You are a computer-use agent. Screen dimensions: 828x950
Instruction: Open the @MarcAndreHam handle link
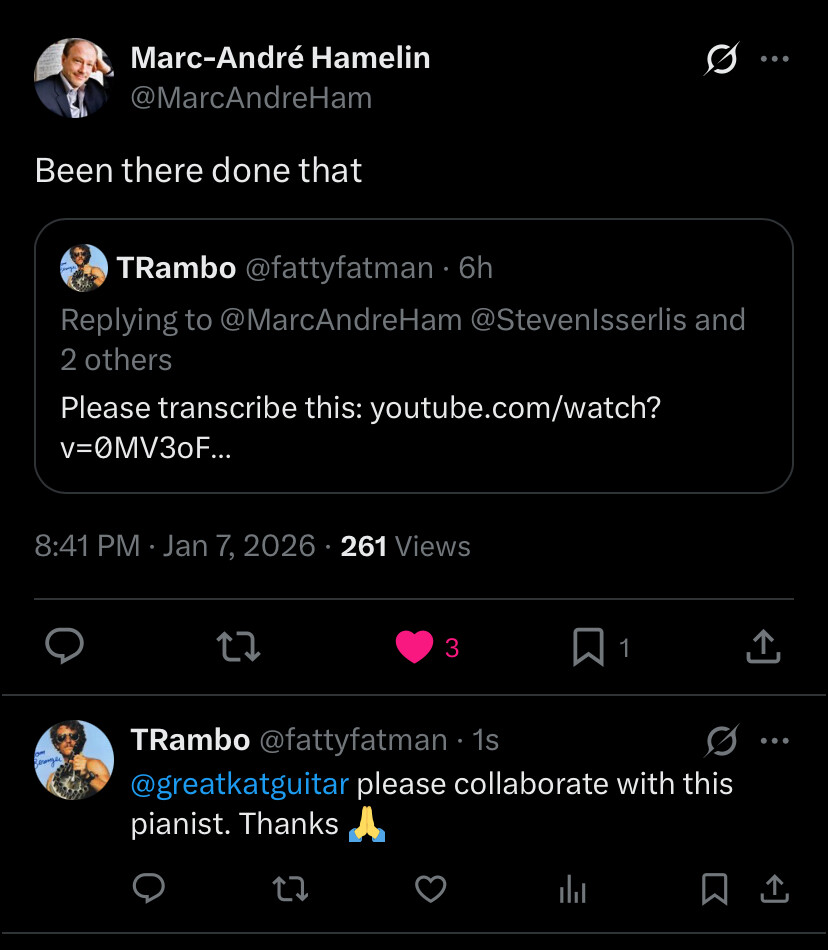(x=251, y=98)
